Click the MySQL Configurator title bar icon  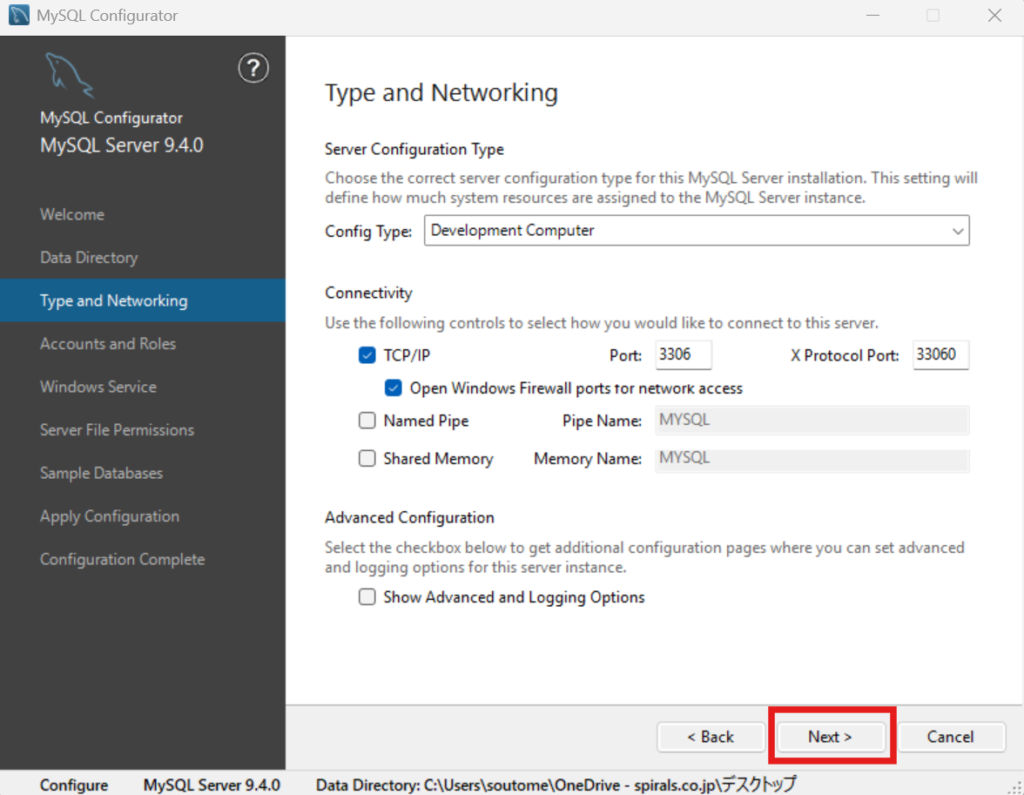(x=18, y=16)
